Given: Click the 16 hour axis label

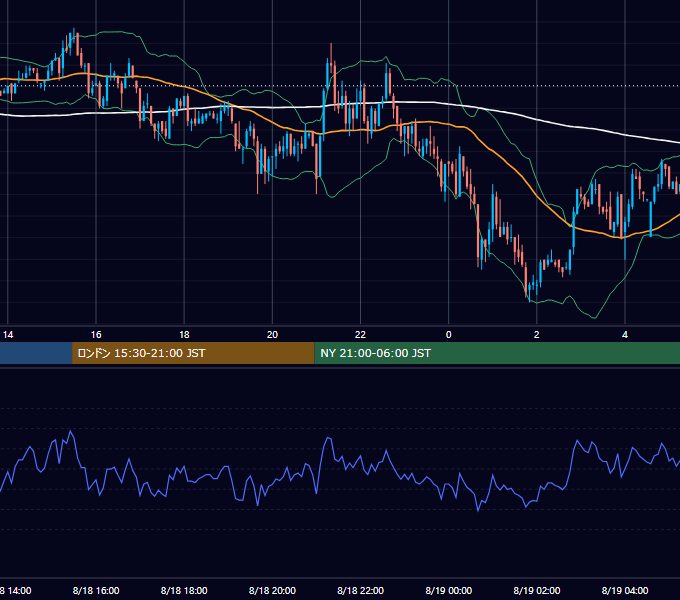Looking at the screenshot, I should [x=96, y=335].
